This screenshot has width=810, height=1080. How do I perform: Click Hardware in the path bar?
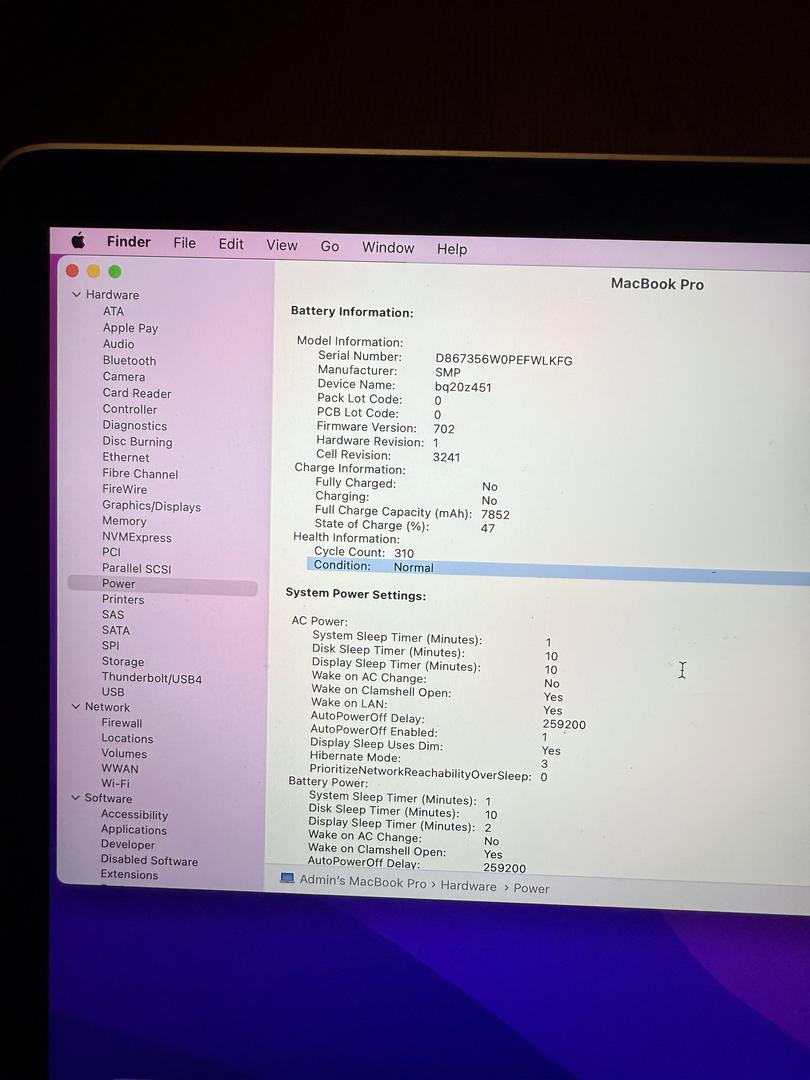click(x=468, y=886)
